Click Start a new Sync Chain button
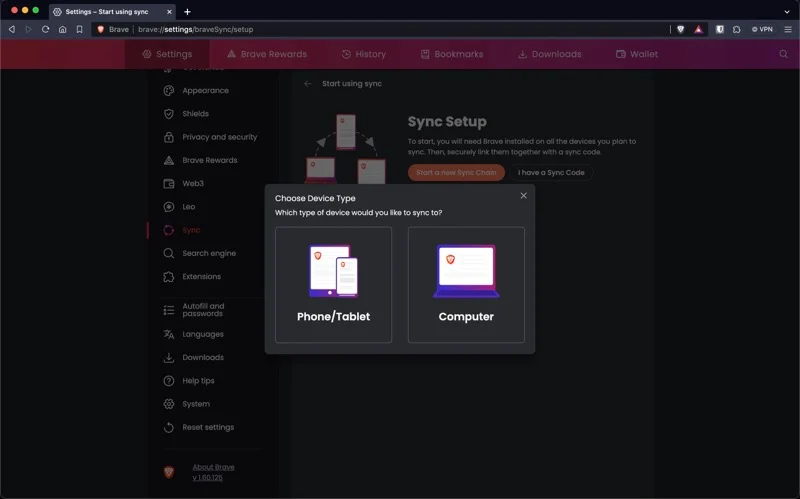800x499 pixels. [456, 172]
